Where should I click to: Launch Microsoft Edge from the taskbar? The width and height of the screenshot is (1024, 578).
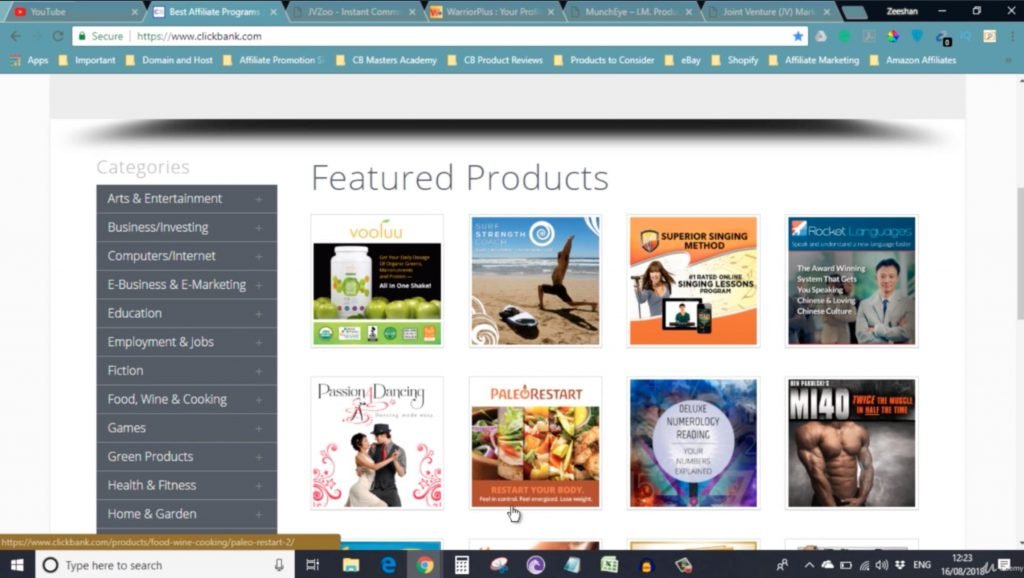(x=388, y=565)
